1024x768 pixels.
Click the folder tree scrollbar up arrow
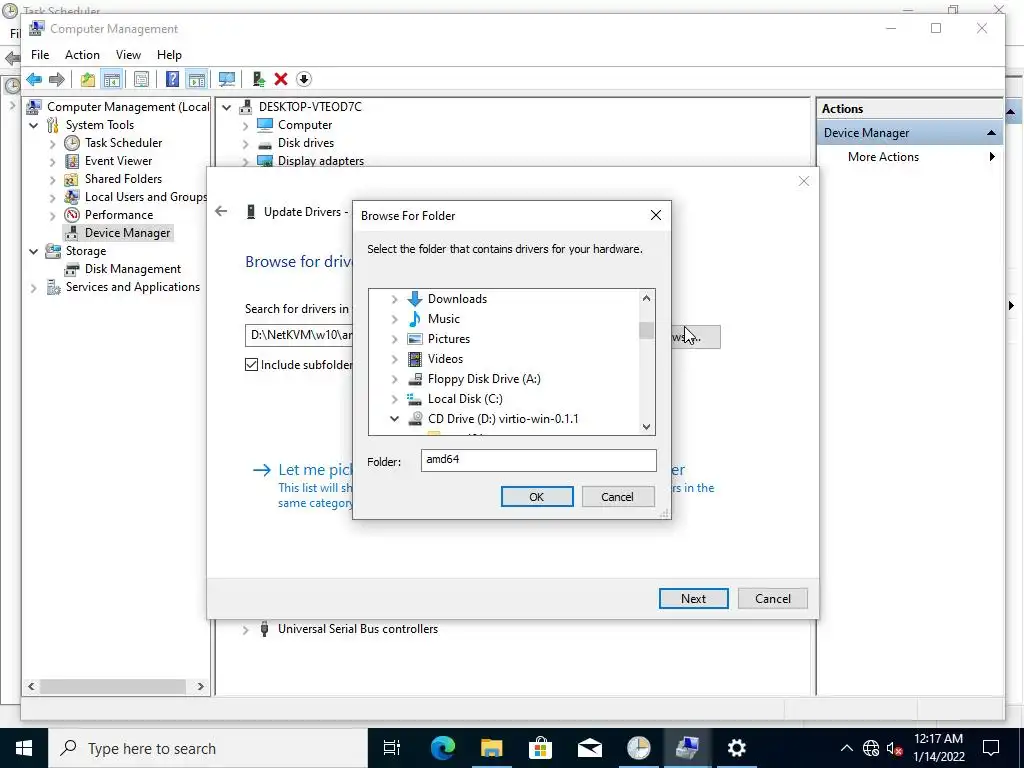point(647,298)
